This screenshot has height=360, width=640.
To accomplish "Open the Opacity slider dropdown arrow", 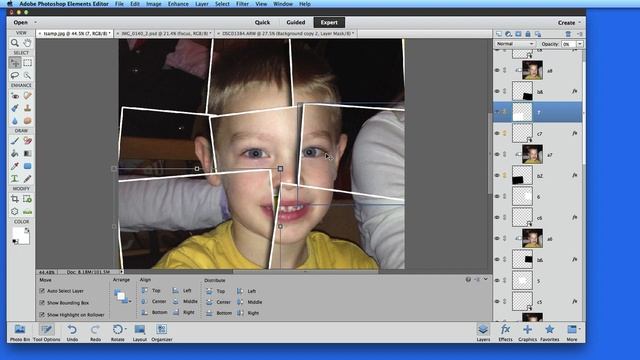I will coord(580,44).
